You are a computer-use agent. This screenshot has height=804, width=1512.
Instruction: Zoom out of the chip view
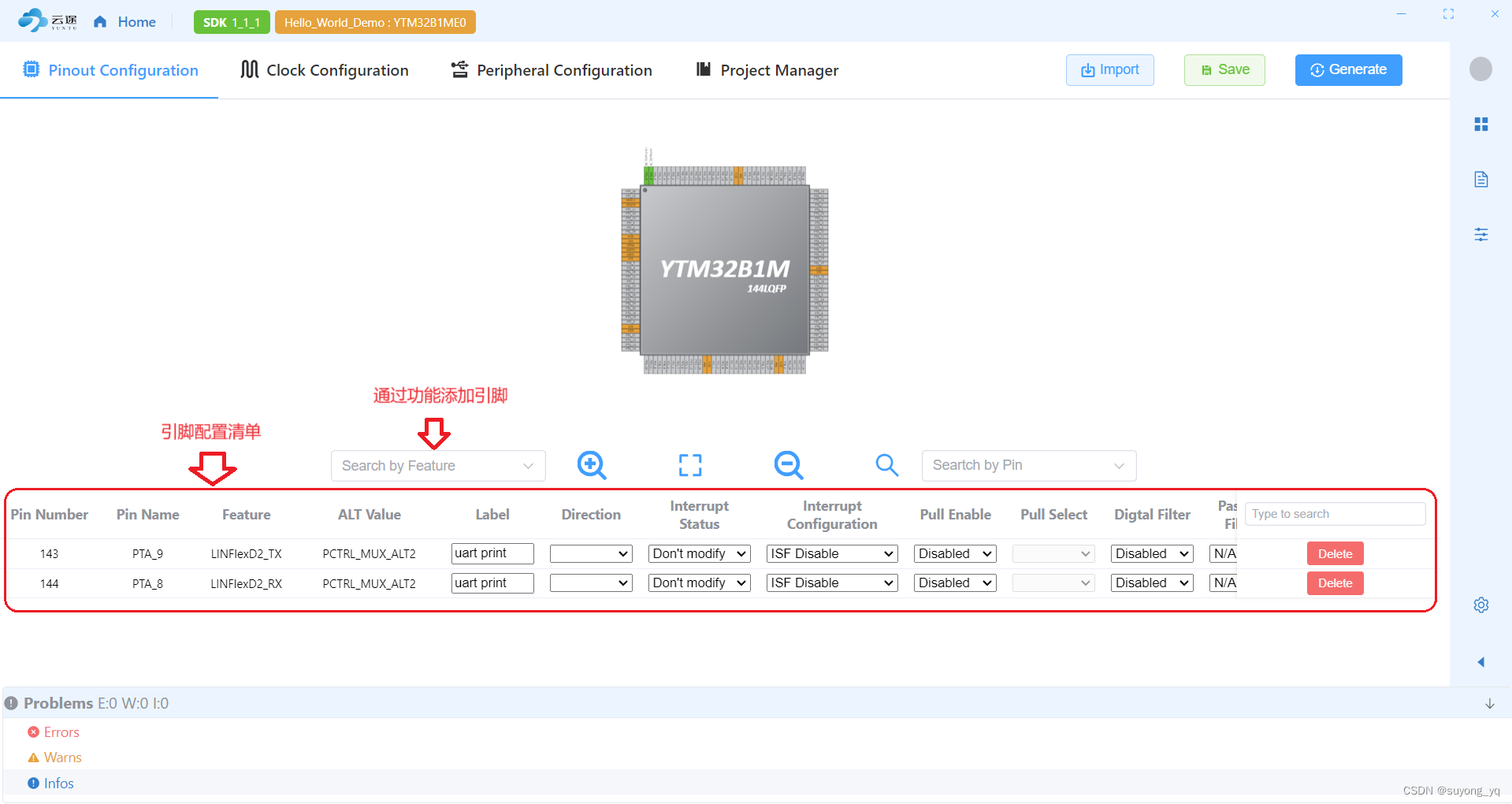[x=788, y=465]
